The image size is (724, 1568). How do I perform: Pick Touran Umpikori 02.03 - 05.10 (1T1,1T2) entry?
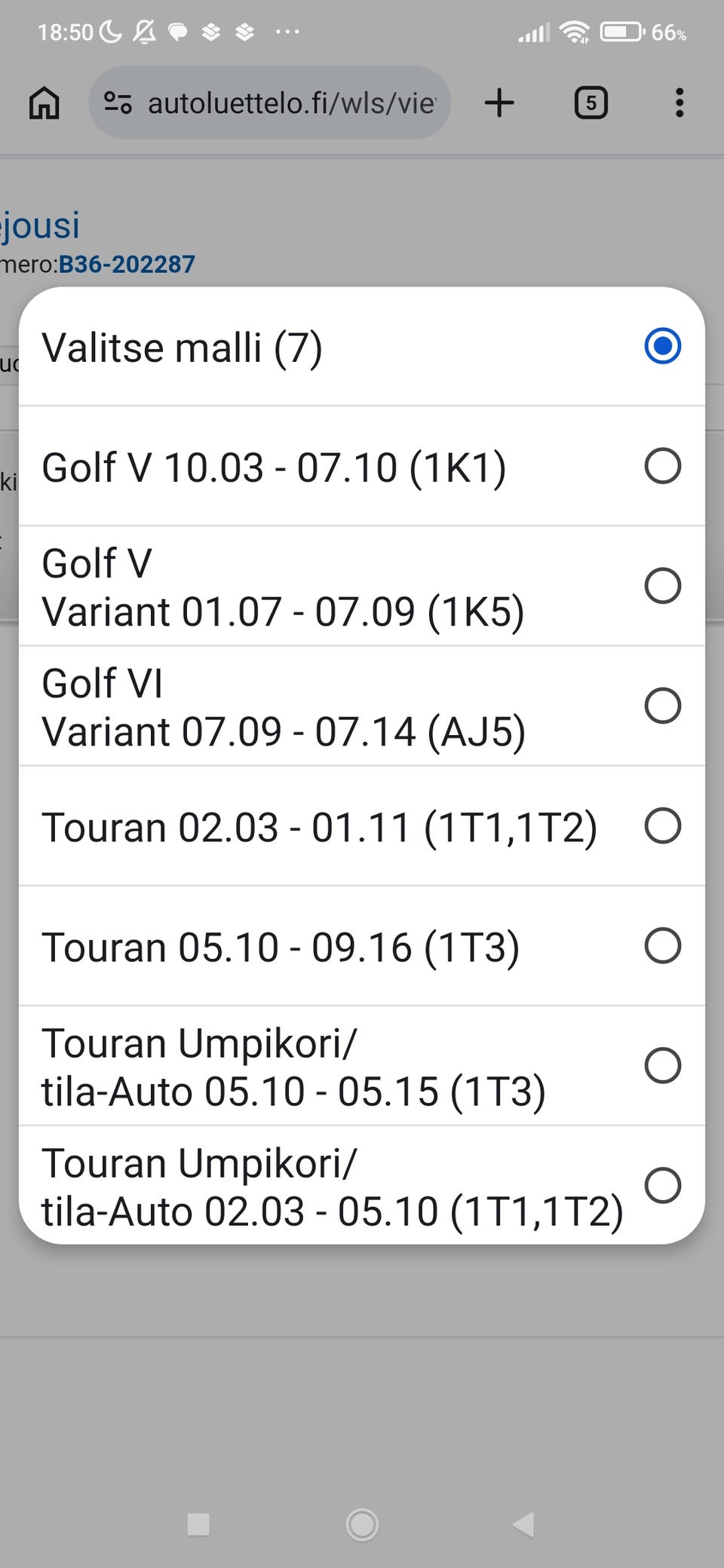362,1185
